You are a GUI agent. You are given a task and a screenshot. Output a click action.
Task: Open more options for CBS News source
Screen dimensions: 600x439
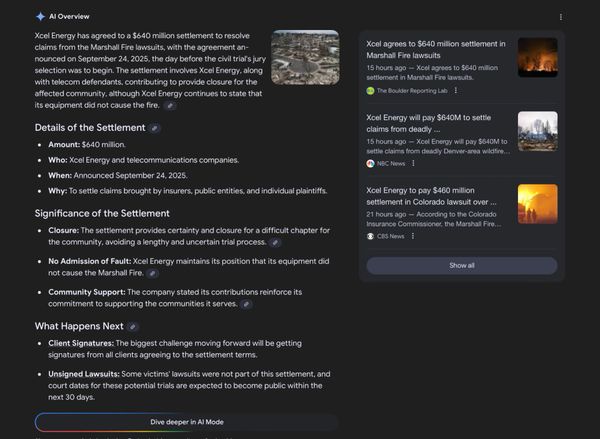click(x=414, y=236)
